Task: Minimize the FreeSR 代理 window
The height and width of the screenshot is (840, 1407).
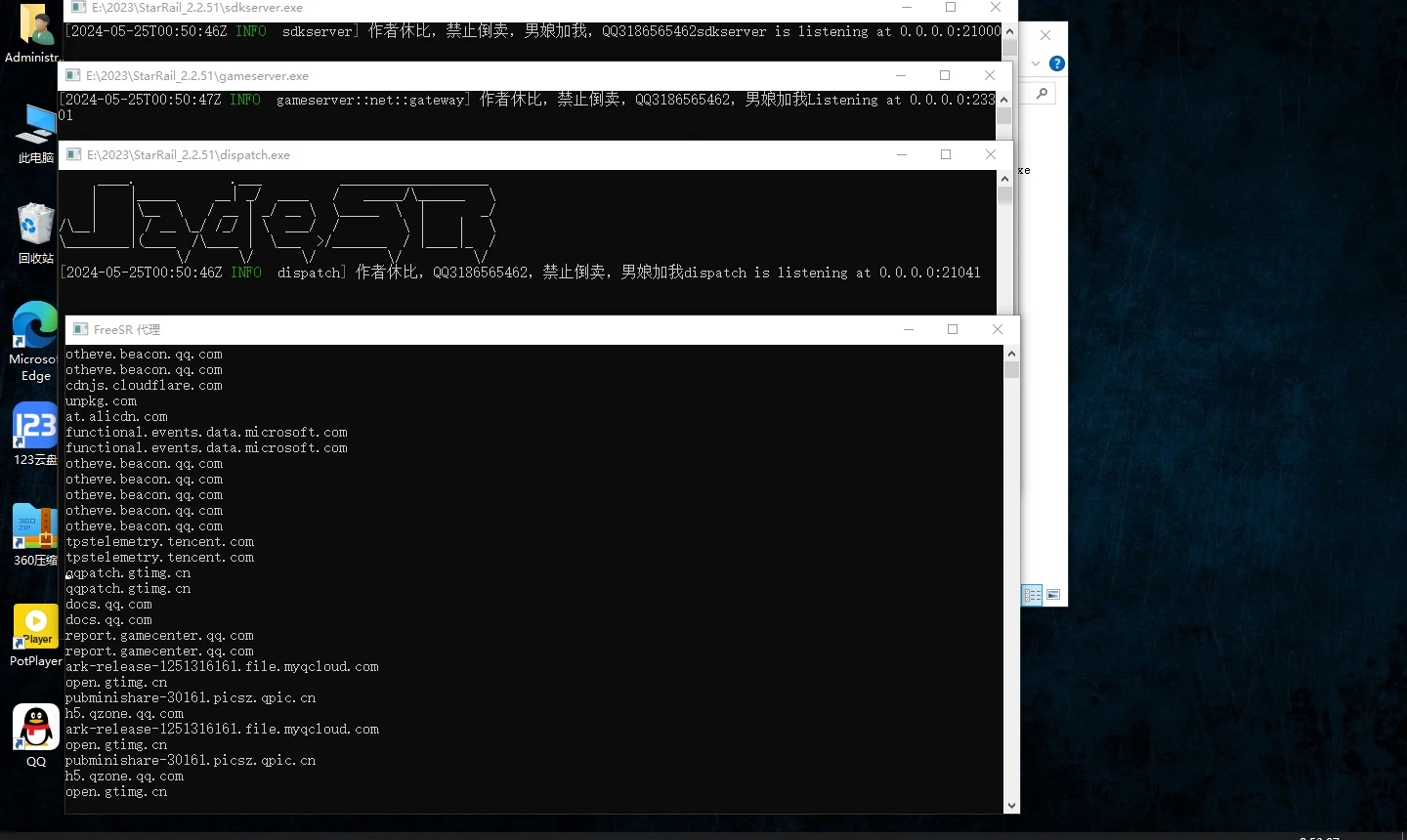Action: pyautogui.click(x=909, y=329)
